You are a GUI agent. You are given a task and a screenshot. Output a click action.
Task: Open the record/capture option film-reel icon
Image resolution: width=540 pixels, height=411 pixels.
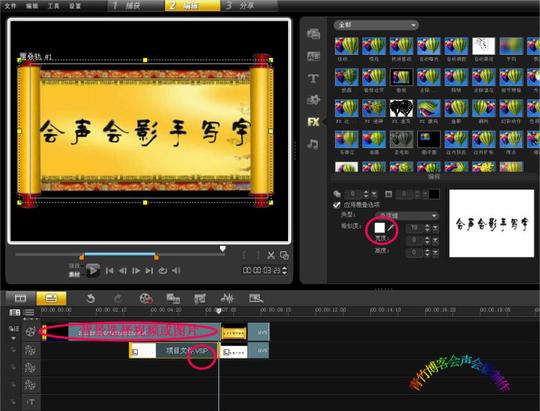(x=146, y=298)
